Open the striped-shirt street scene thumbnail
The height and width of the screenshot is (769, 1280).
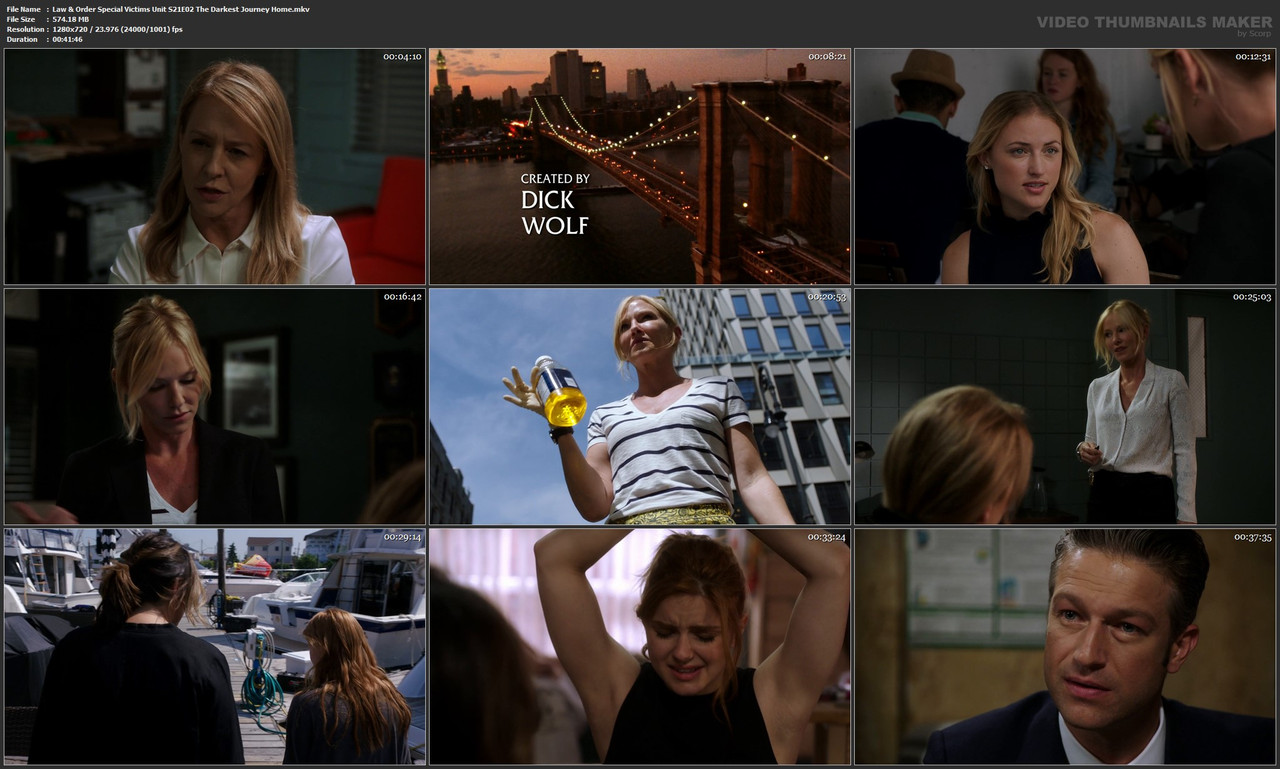click(x=639, y=406)
